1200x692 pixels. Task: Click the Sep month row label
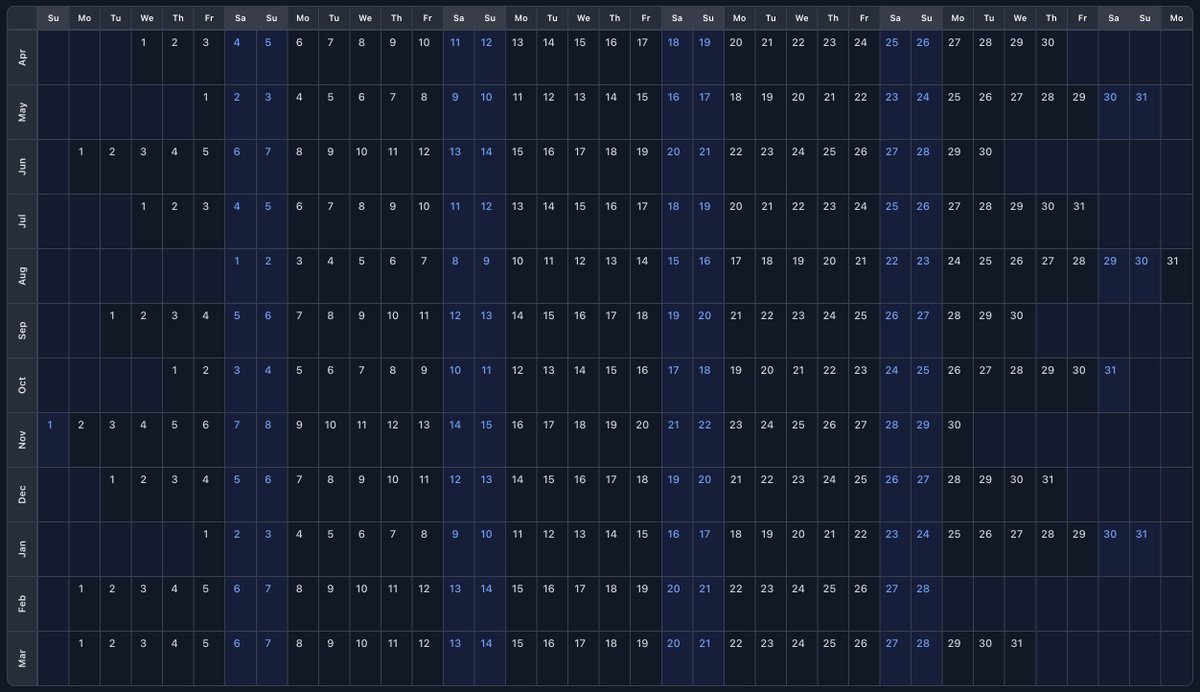pos(22,330)
